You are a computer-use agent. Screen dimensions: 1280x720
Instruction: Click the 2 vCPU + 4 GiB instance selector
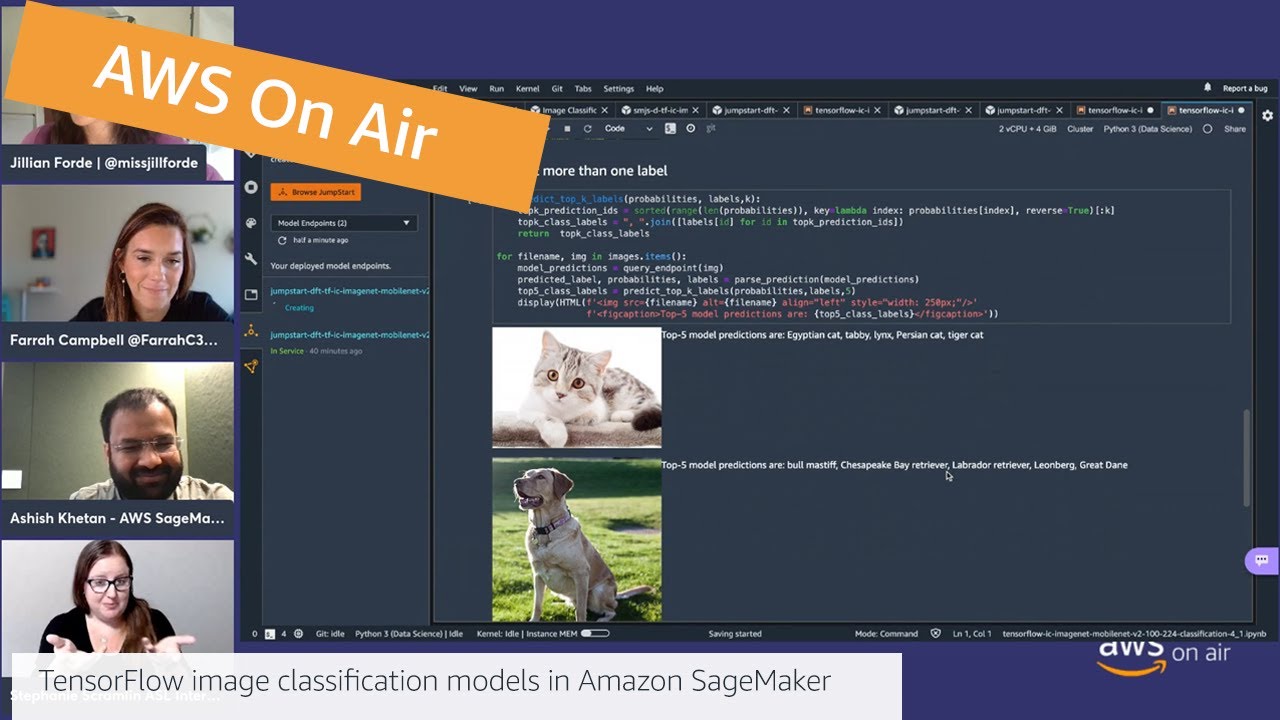1027,129
